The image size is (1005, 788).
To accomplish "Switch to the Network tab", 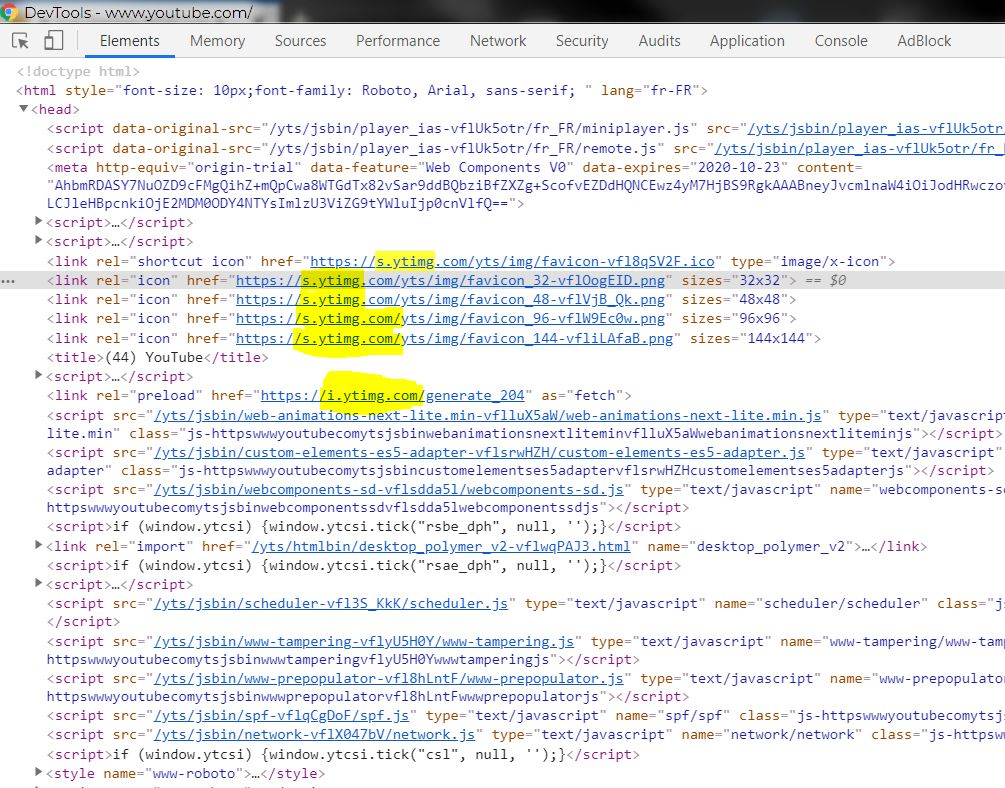I will coord(497,41).
